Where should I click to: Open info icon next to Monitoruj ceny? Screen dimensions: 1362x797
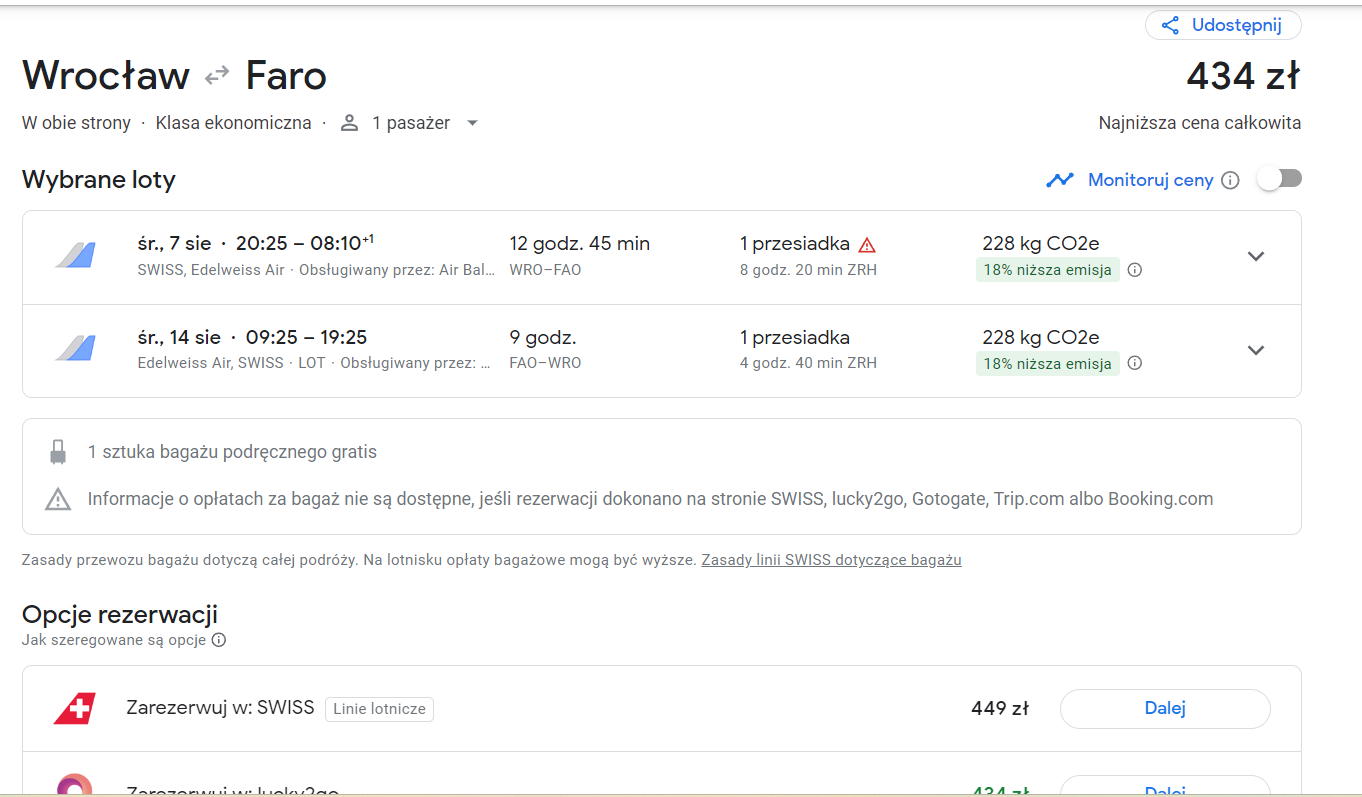[x=1231, y=180]
